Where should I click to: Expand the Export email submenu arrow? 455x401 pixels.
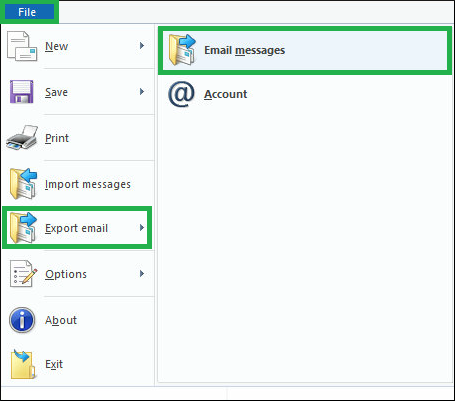142,228
